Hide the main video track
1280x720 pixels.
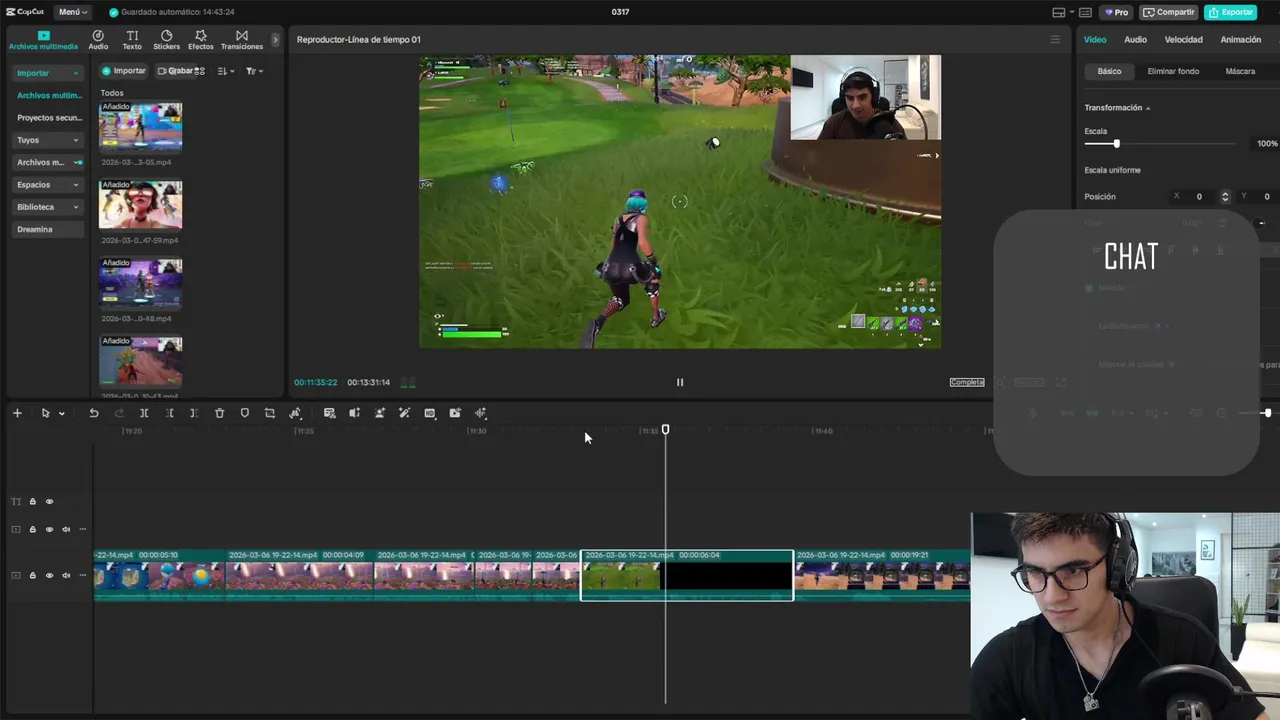(49, 575)
